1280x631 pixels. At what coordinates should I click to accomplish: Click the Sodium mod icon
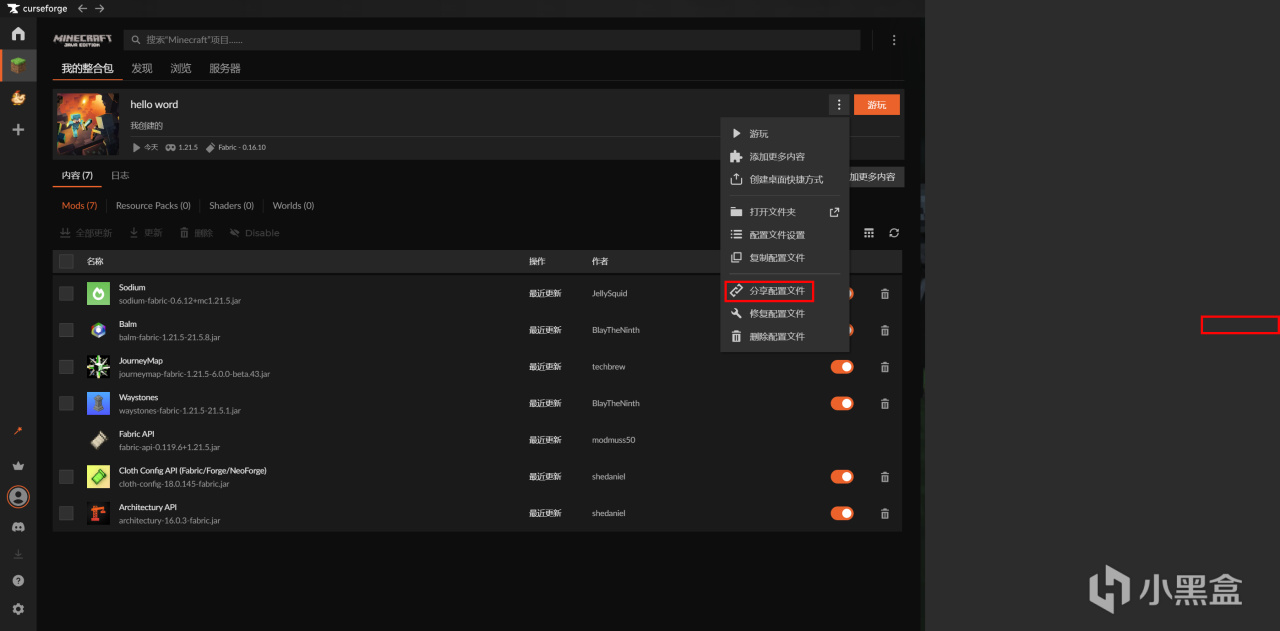(98, 294)
